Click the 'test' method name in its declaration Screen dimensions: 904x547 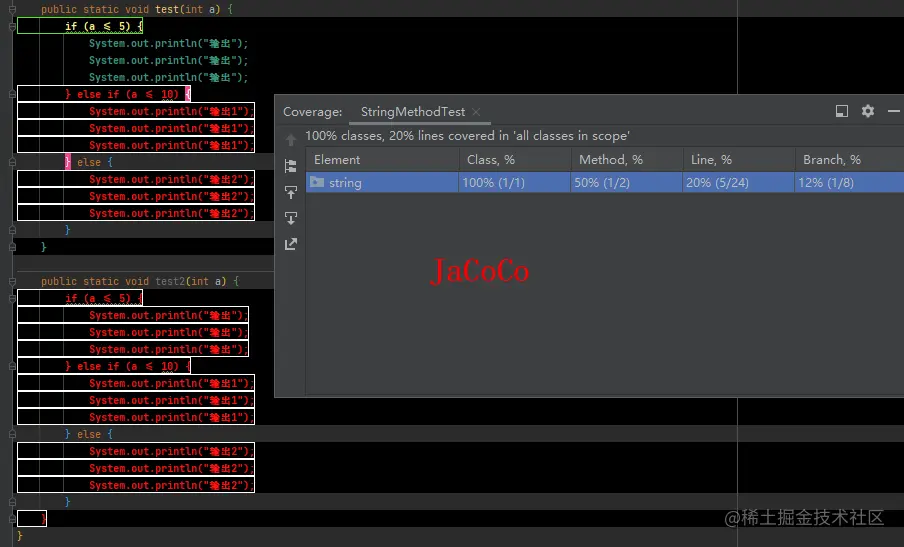pyautogui.click(x=167, y=9)
